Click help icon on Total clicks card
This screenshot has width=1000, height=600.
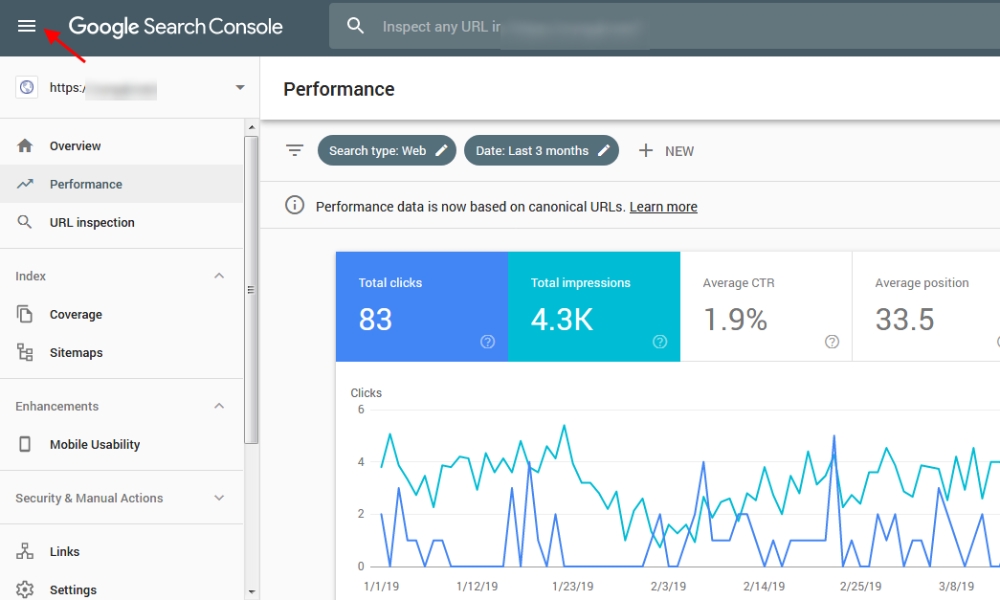coord(487,342)
